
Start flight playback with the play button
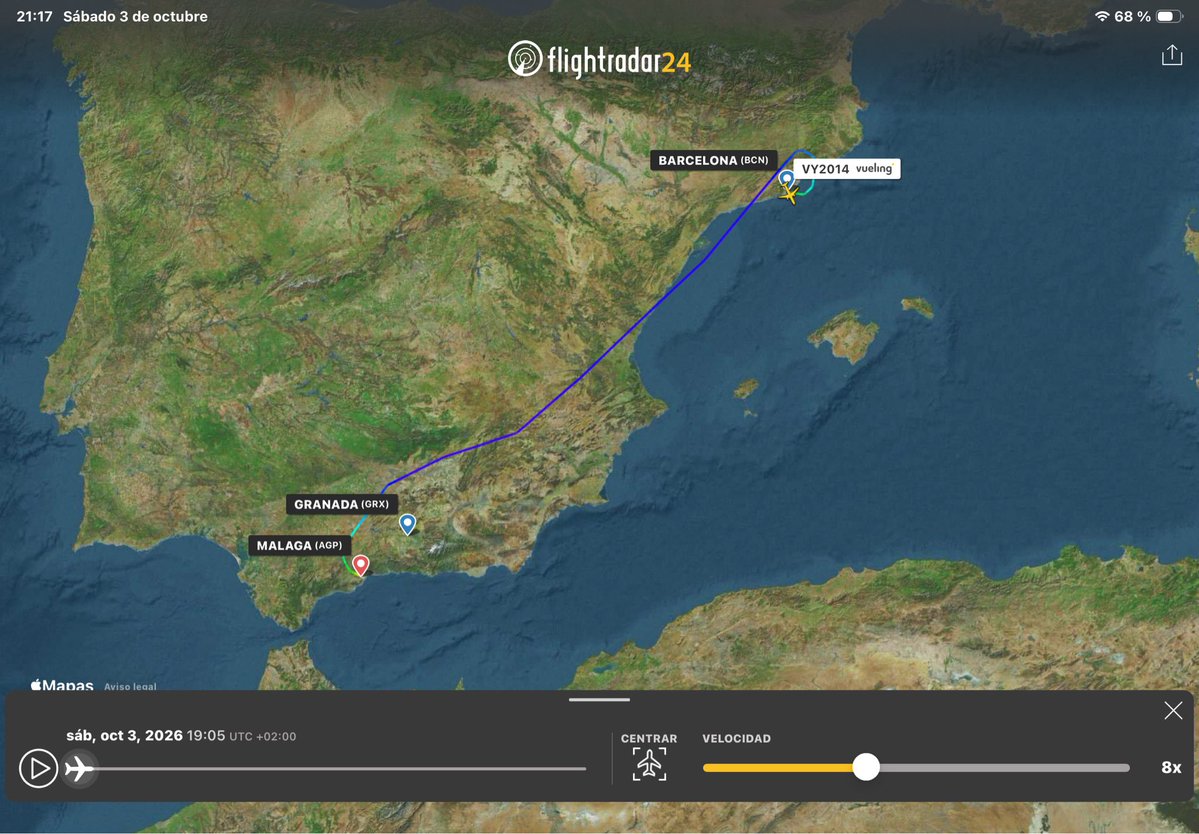pyautogui.click(x=38, y=768)
